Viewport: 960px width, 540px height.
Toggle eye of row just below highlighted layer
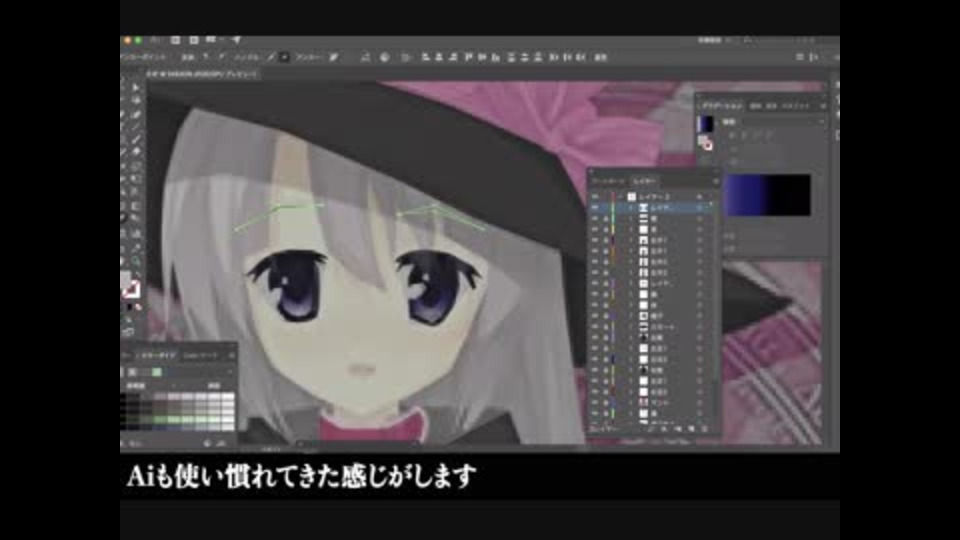[x=594, y=219]
